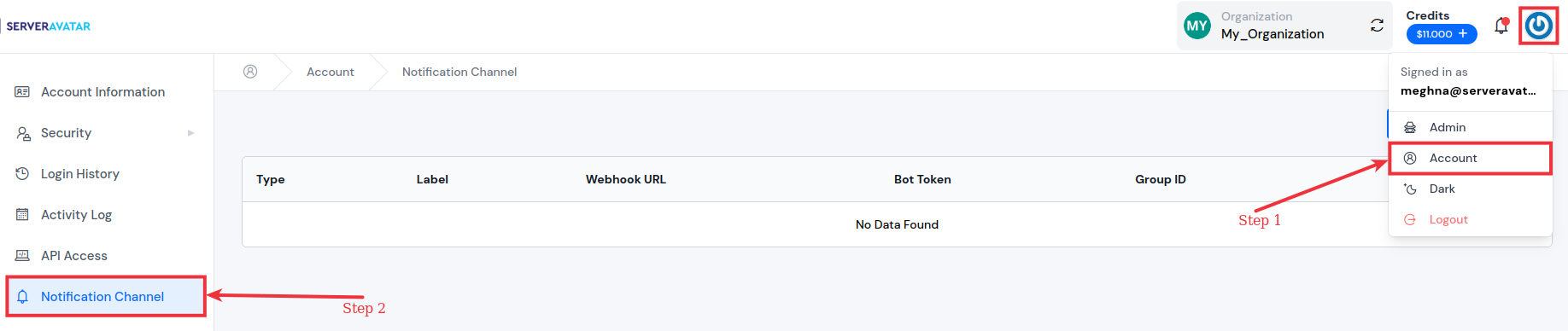This screenshot has width=1568, height=331.
Task: Open the notifications bell icon
Action: click(1501, 26)
